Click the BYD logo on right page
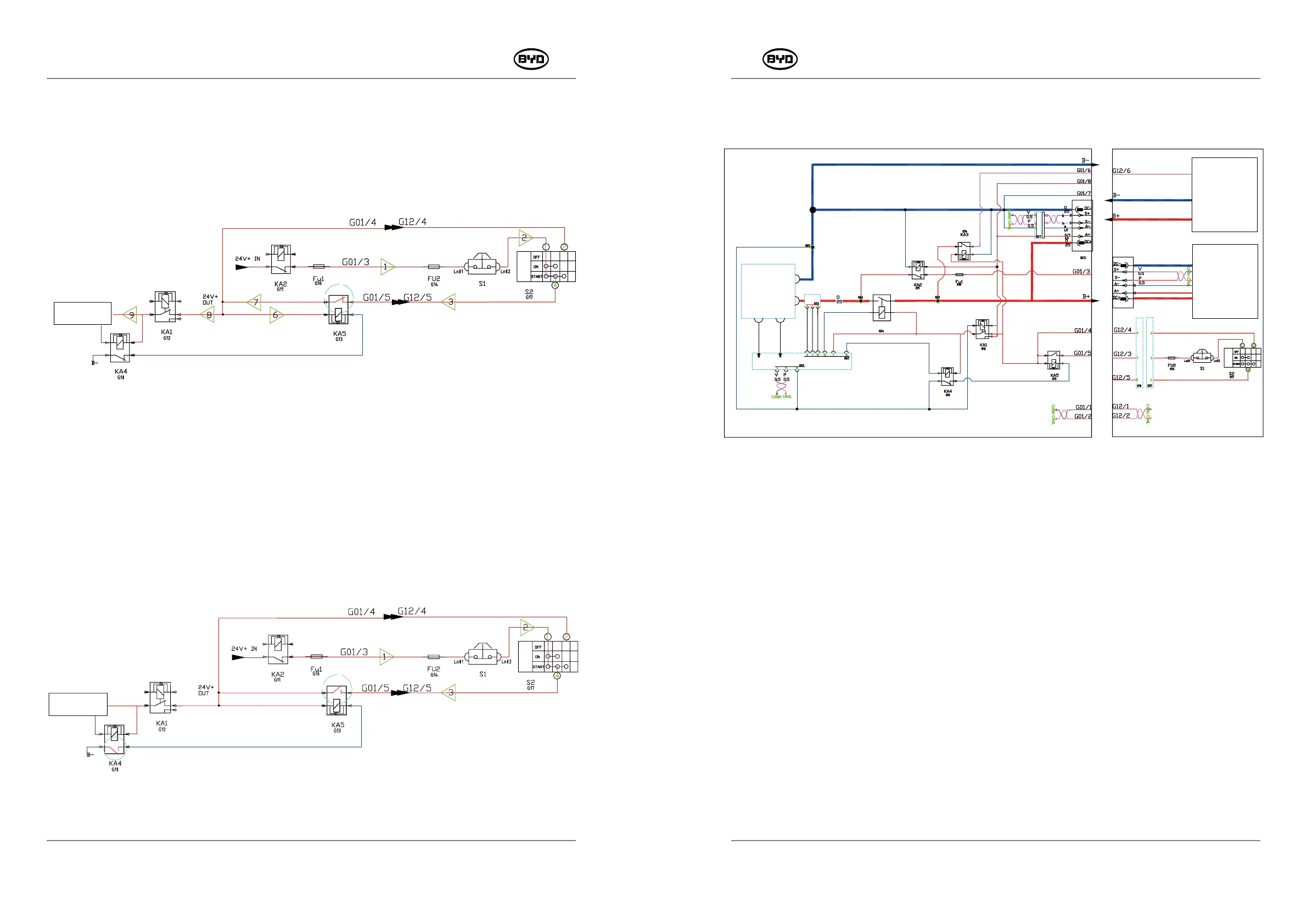The image size is (1307, 924). tap(780, 59)
